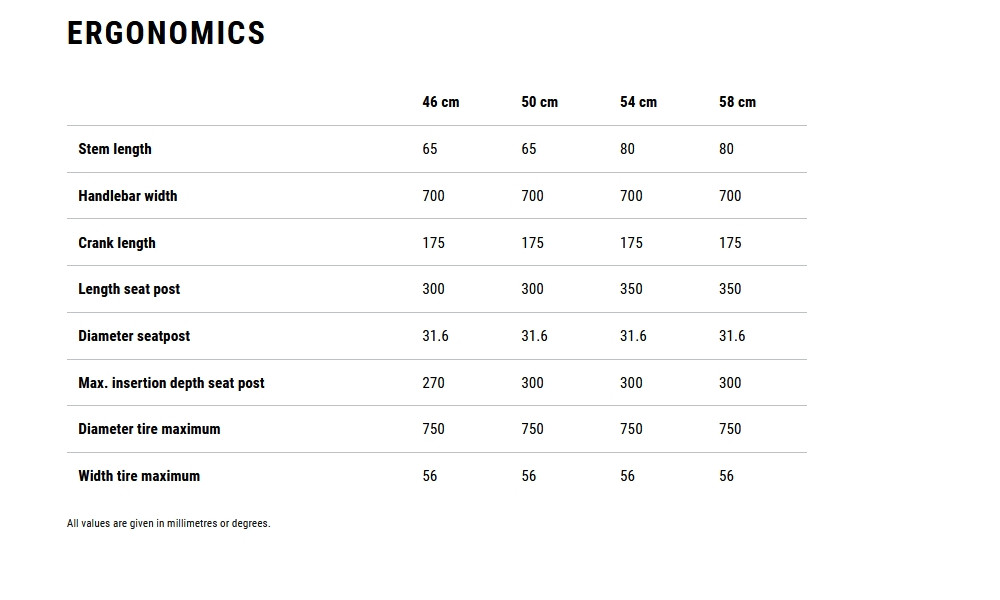
Task: Click the Width tire maximum label
Action: coord(139,476)
